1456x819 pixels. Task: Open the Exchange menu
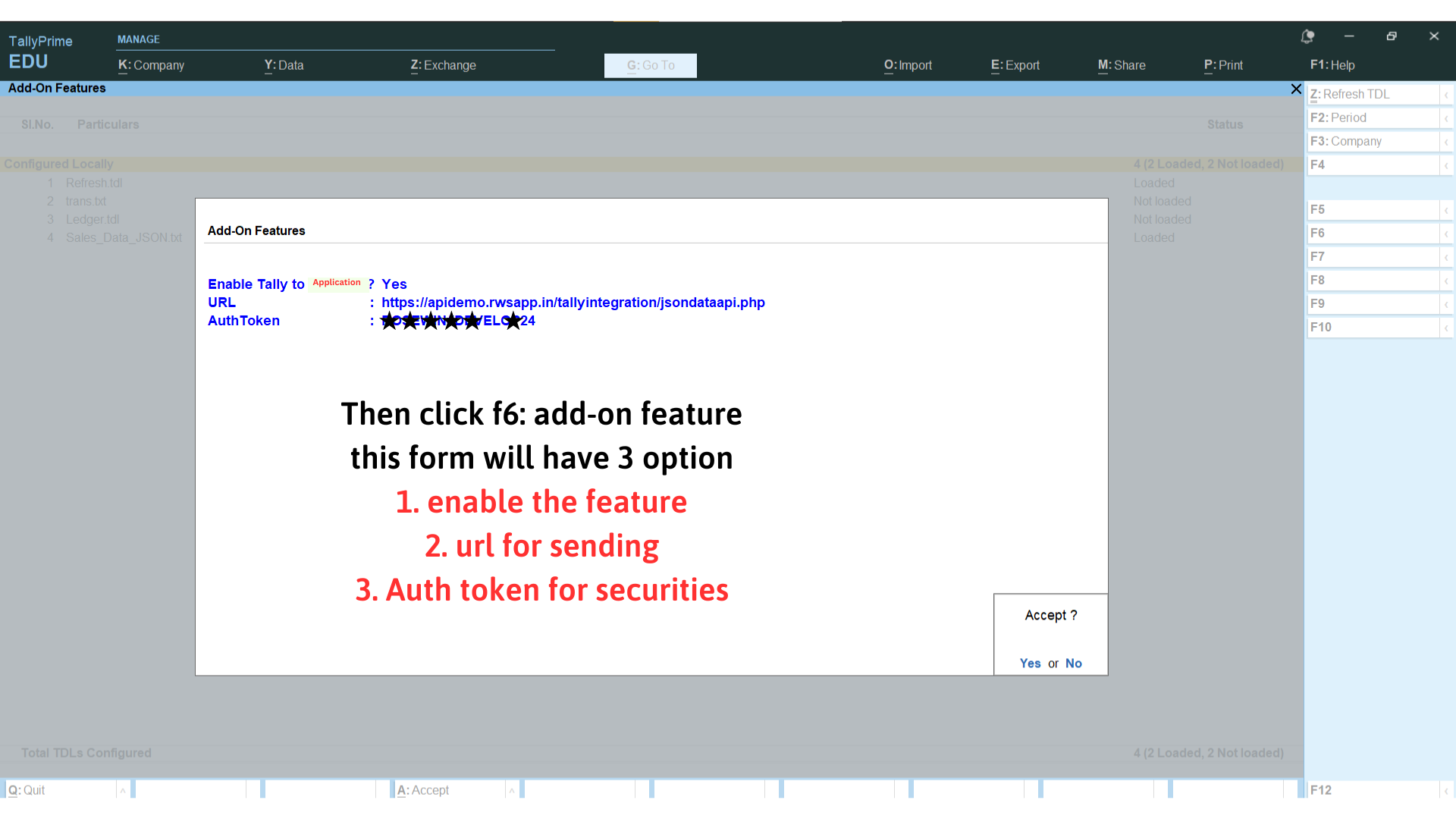(443, 65)
